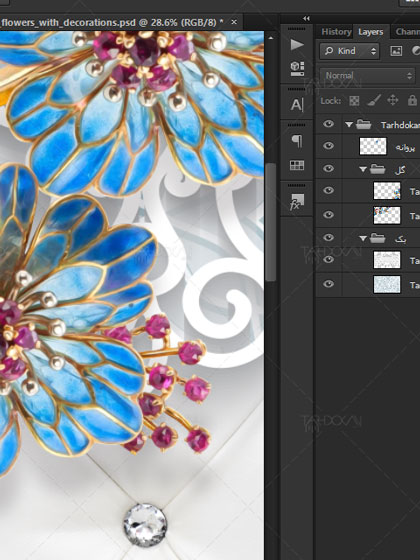
Task: Select the Layers tab
Action: pyautogui.click(x=371, y=32)
